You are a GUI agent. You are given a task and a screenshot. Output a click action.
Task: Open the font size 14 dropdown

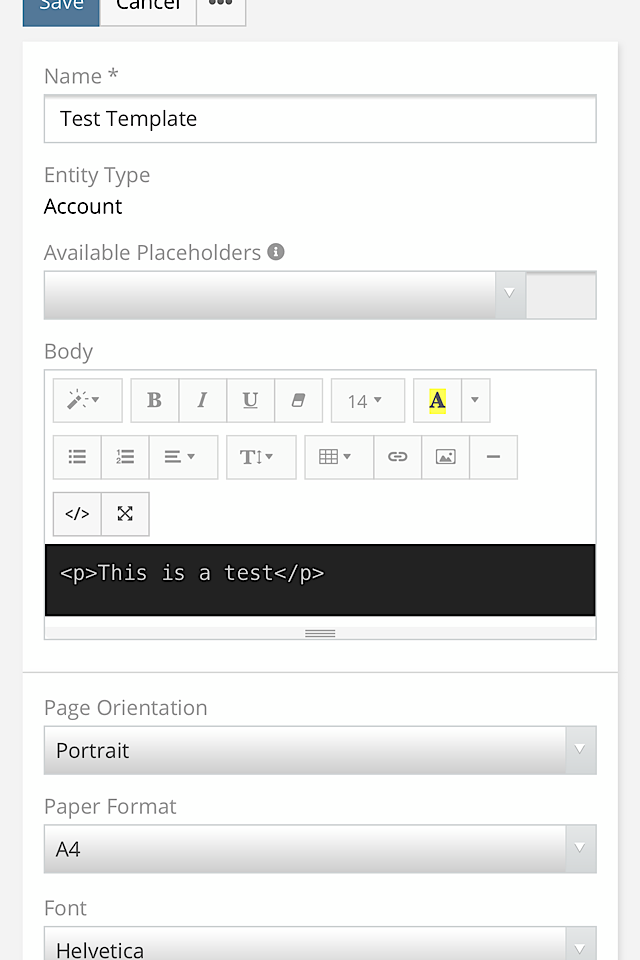(x=367, y=401)
